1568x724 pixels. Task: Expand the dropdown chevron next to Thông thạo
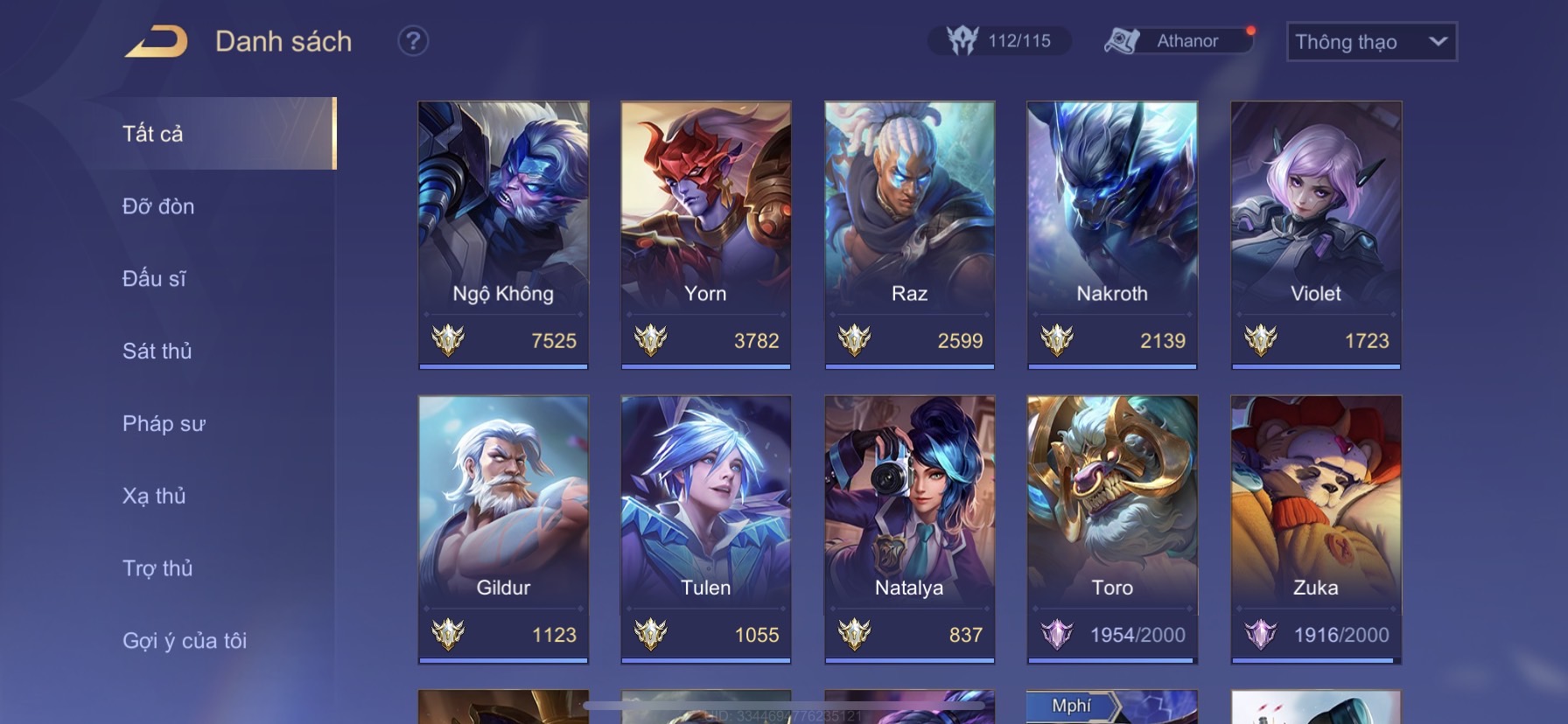coord(1438,41)
